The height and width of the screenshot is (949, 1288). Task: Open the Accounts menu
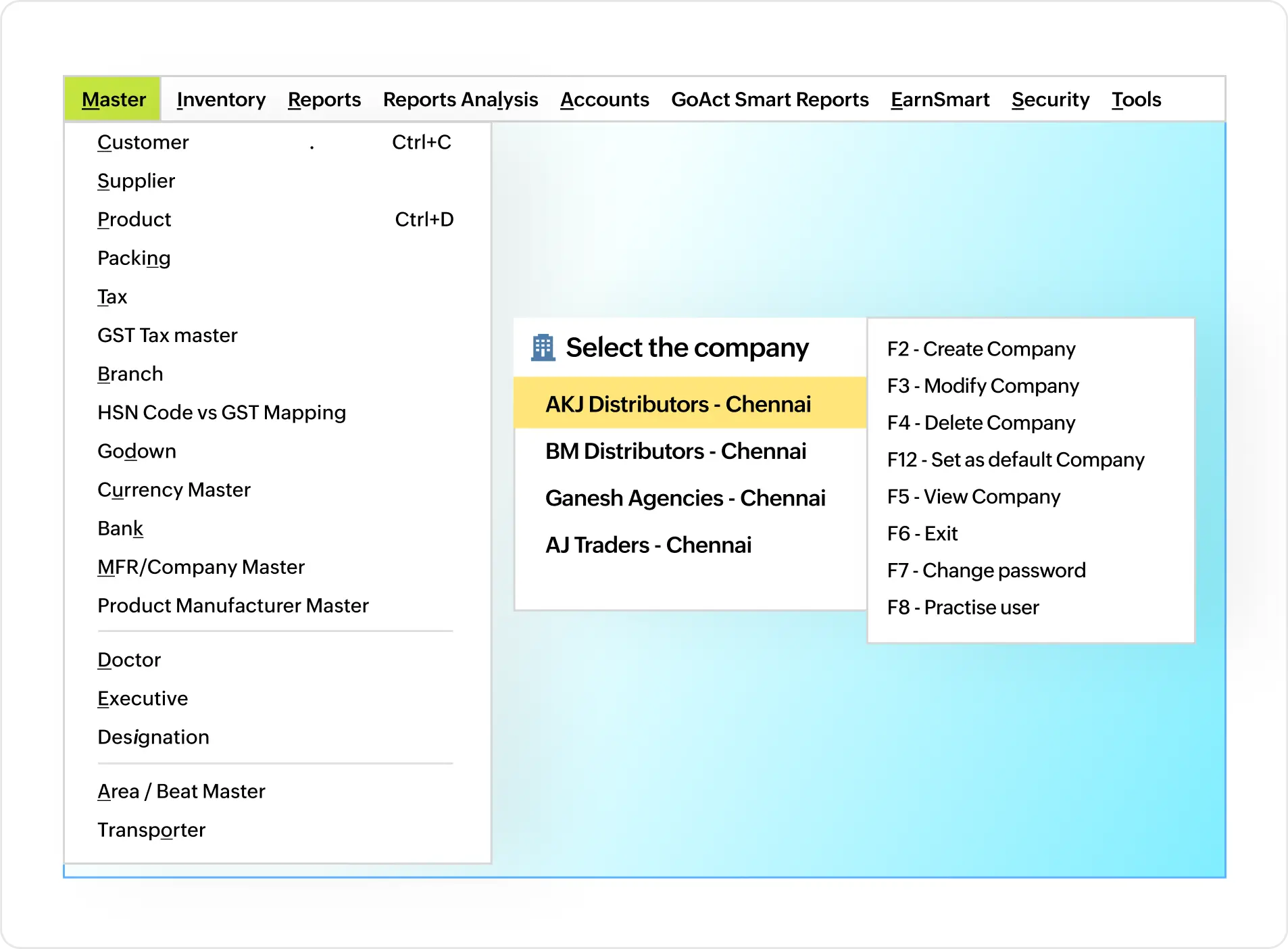(x=604, y=99)
